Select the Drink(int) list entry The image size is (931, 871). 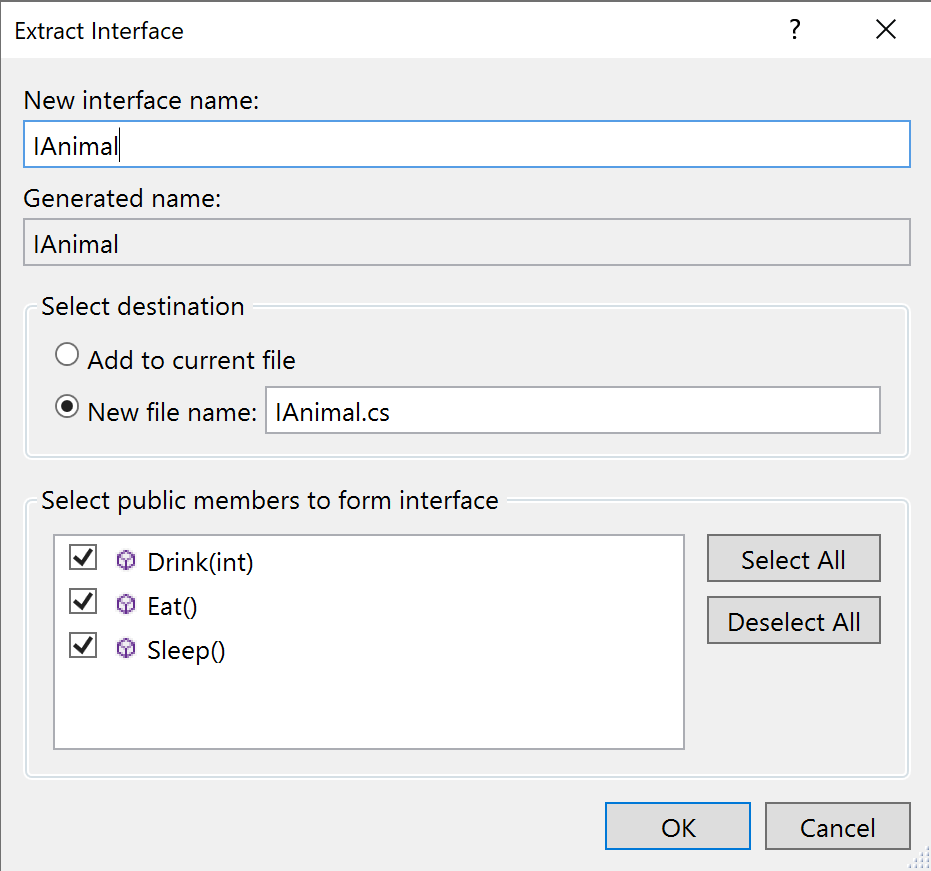tap(200, 562)
